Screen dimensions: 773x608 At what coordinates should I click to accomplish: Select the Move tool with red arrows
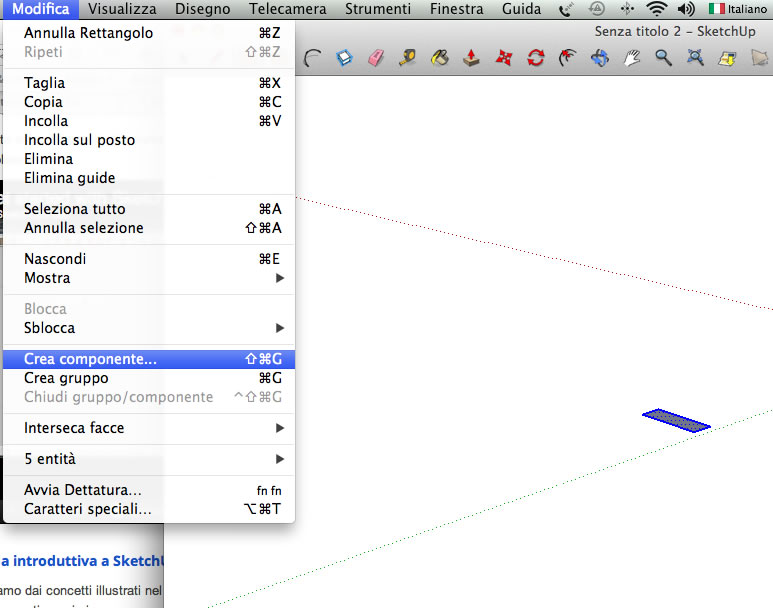(503, 58)
